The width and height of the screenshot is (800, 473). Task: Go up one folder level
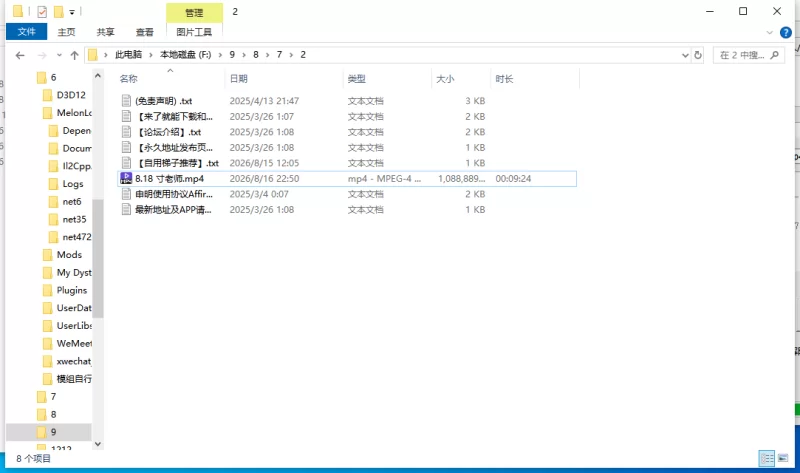(74, 55)
